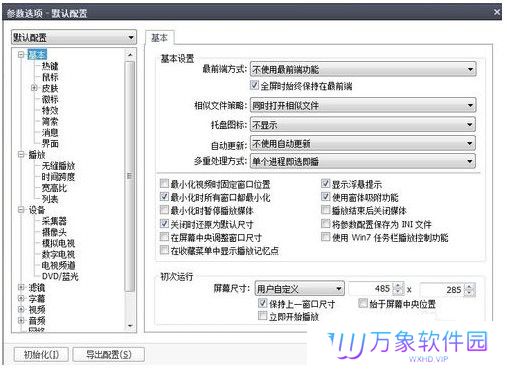Click the tree scrollbar down arrow
This screenshot has width=507, height=371.
pos(130,326)
